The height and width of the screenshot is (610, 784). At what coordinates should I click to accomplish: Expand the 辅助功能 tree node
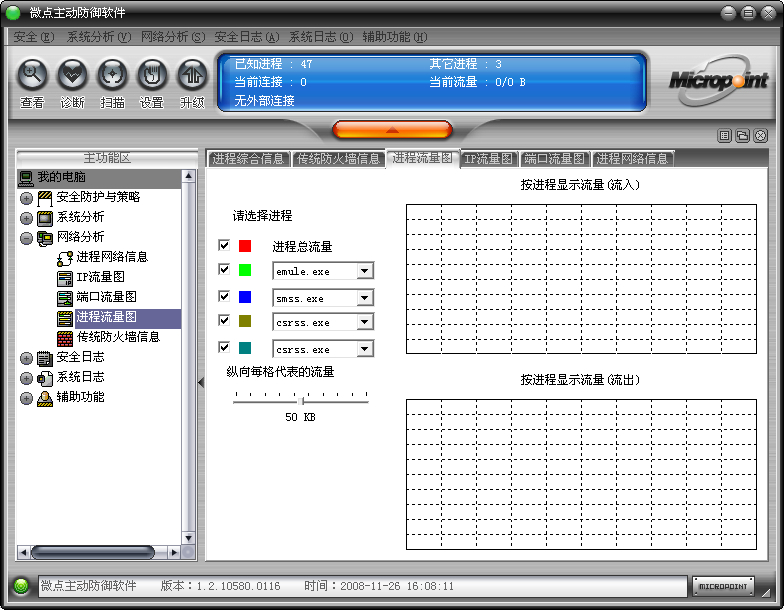26,398
